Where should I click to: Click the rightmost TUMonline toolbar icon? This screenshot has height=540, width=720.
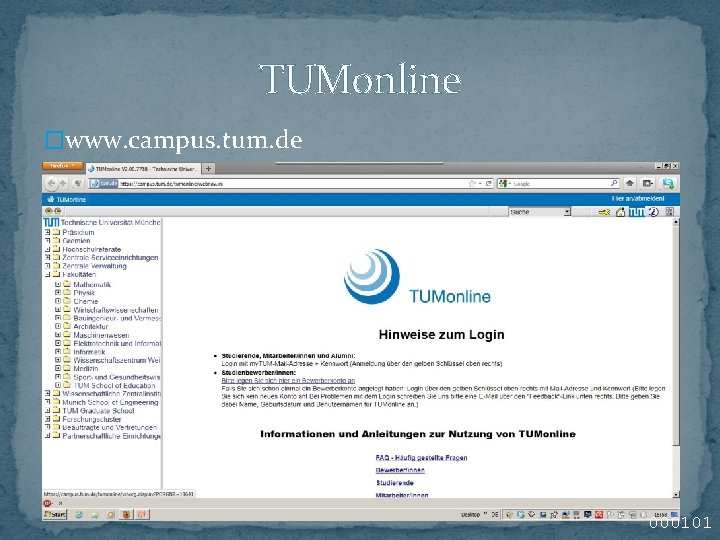[x=669, y=212]
